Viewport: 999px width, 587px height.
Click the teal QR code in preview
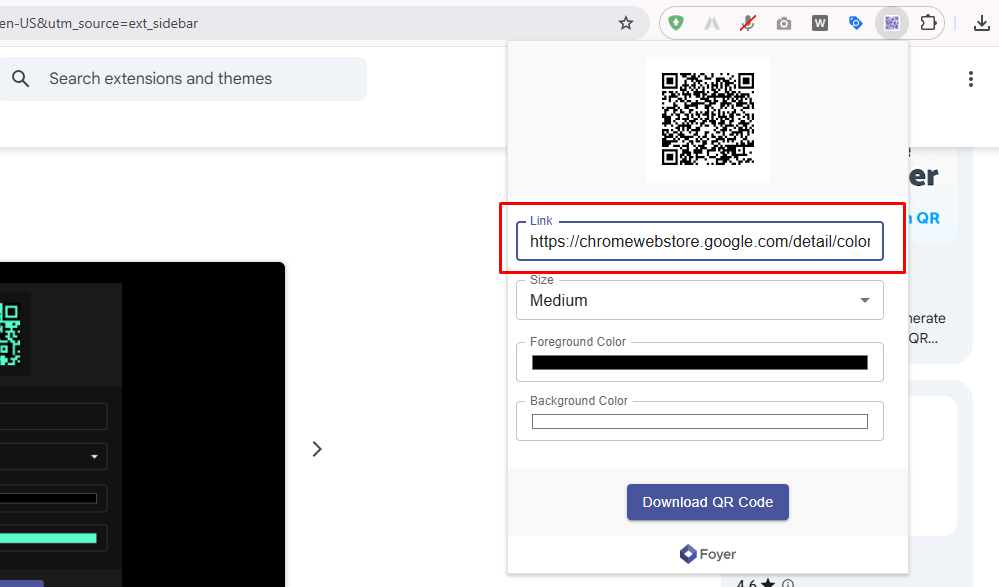pyautogui.click(x=11, y=334)
